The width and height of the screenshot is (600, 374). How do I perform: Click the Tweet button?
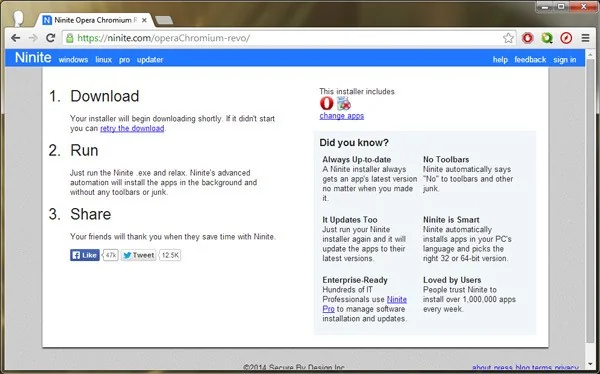pyautogui.click(x=139, y=255)
